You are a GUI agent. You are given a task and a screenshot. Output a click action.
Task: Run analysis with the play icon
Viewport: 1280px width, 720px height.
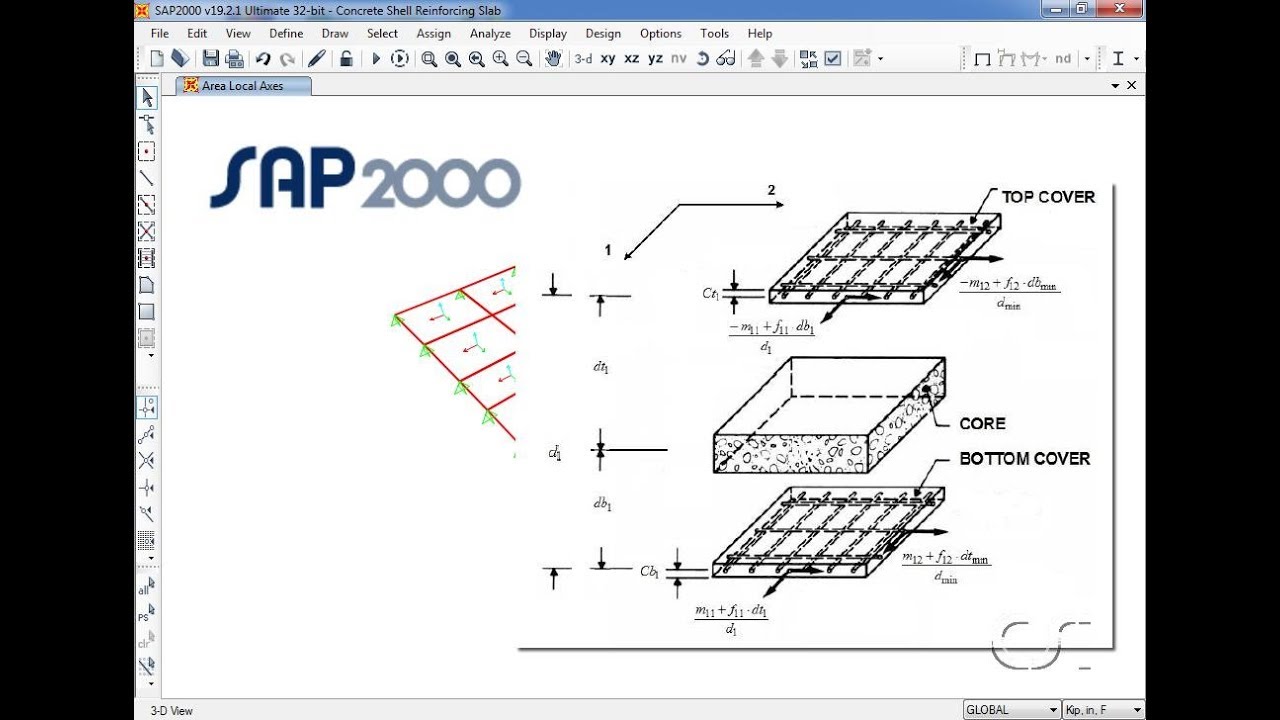(376, 59)
